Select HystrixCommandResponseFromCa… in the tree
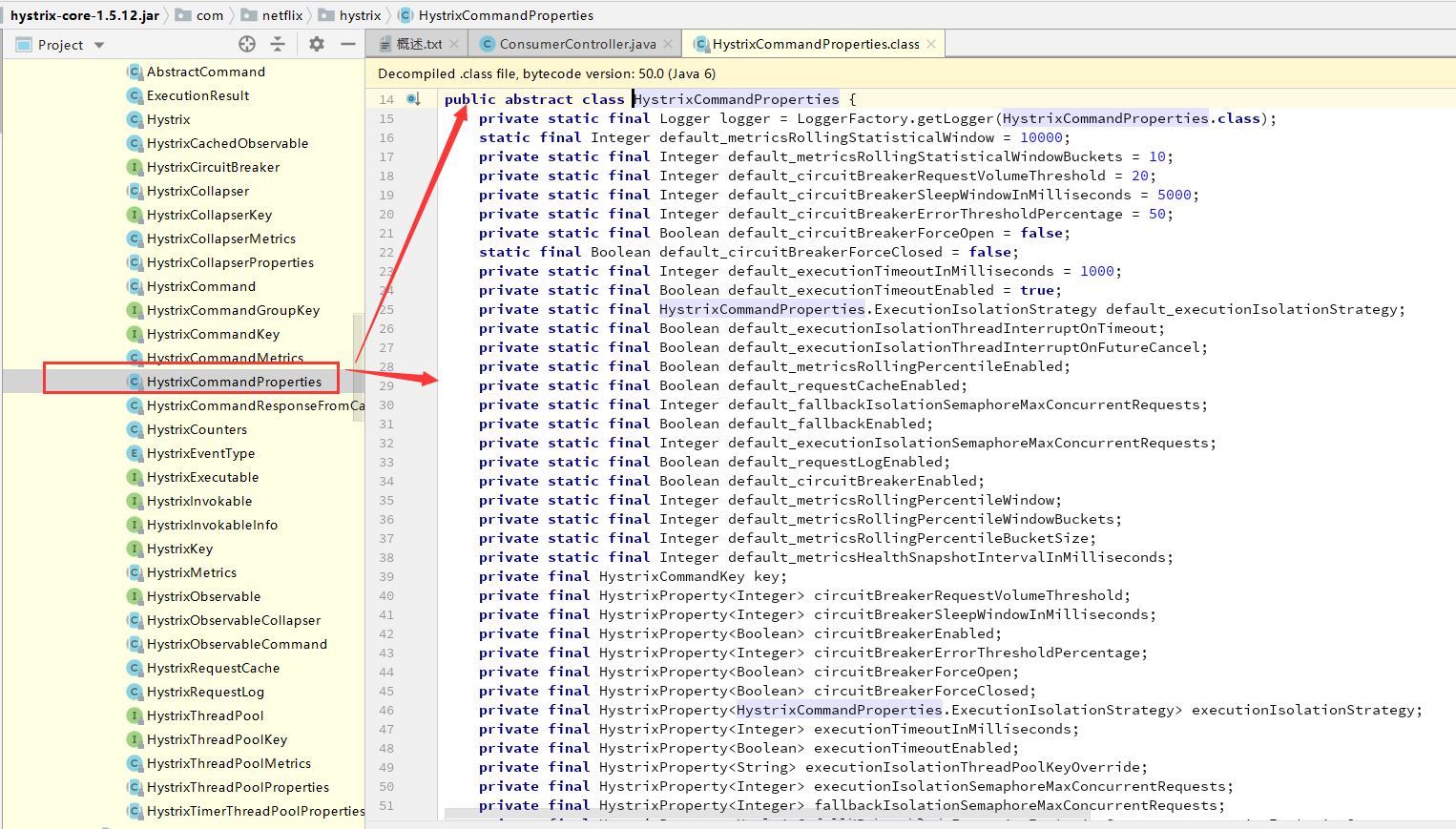This screenshot has width=1456, height=829. [x=256, y=405]
